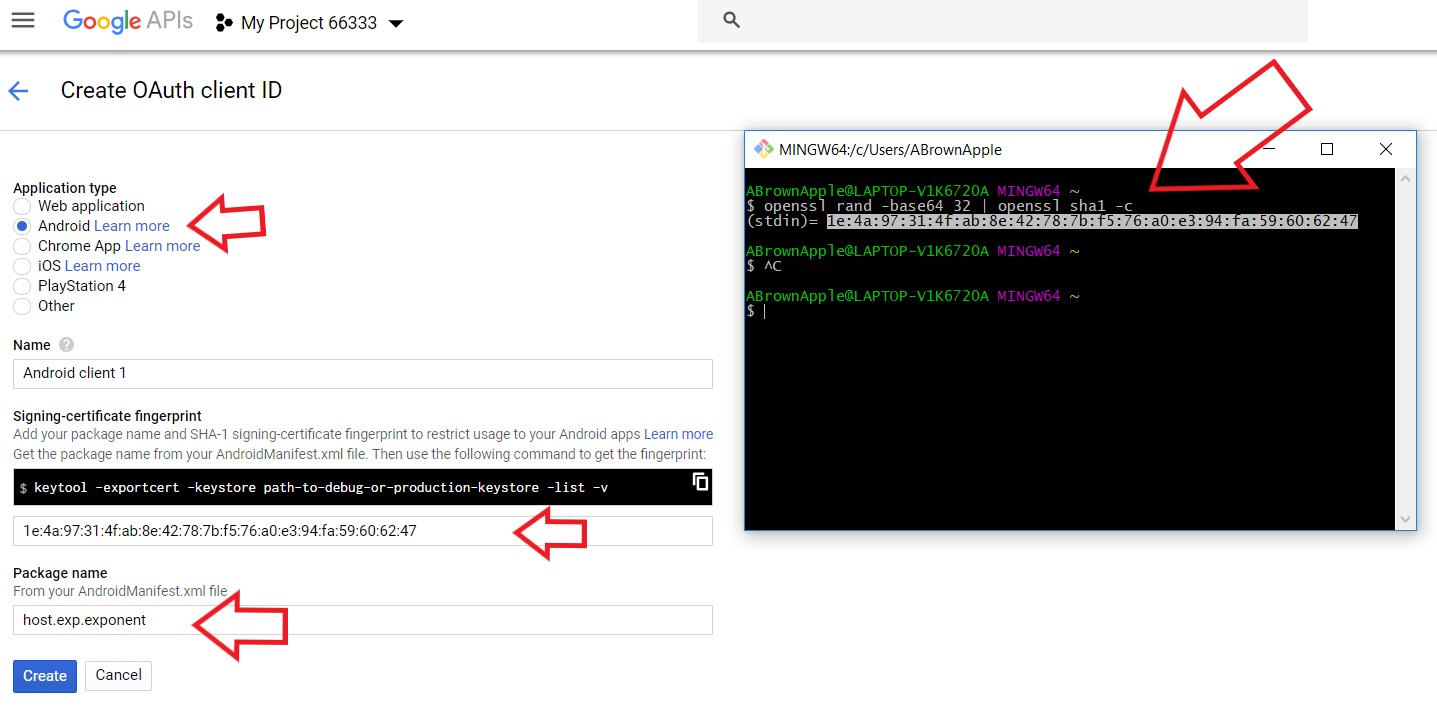Select Chrome App radio button

coord(22,246)
